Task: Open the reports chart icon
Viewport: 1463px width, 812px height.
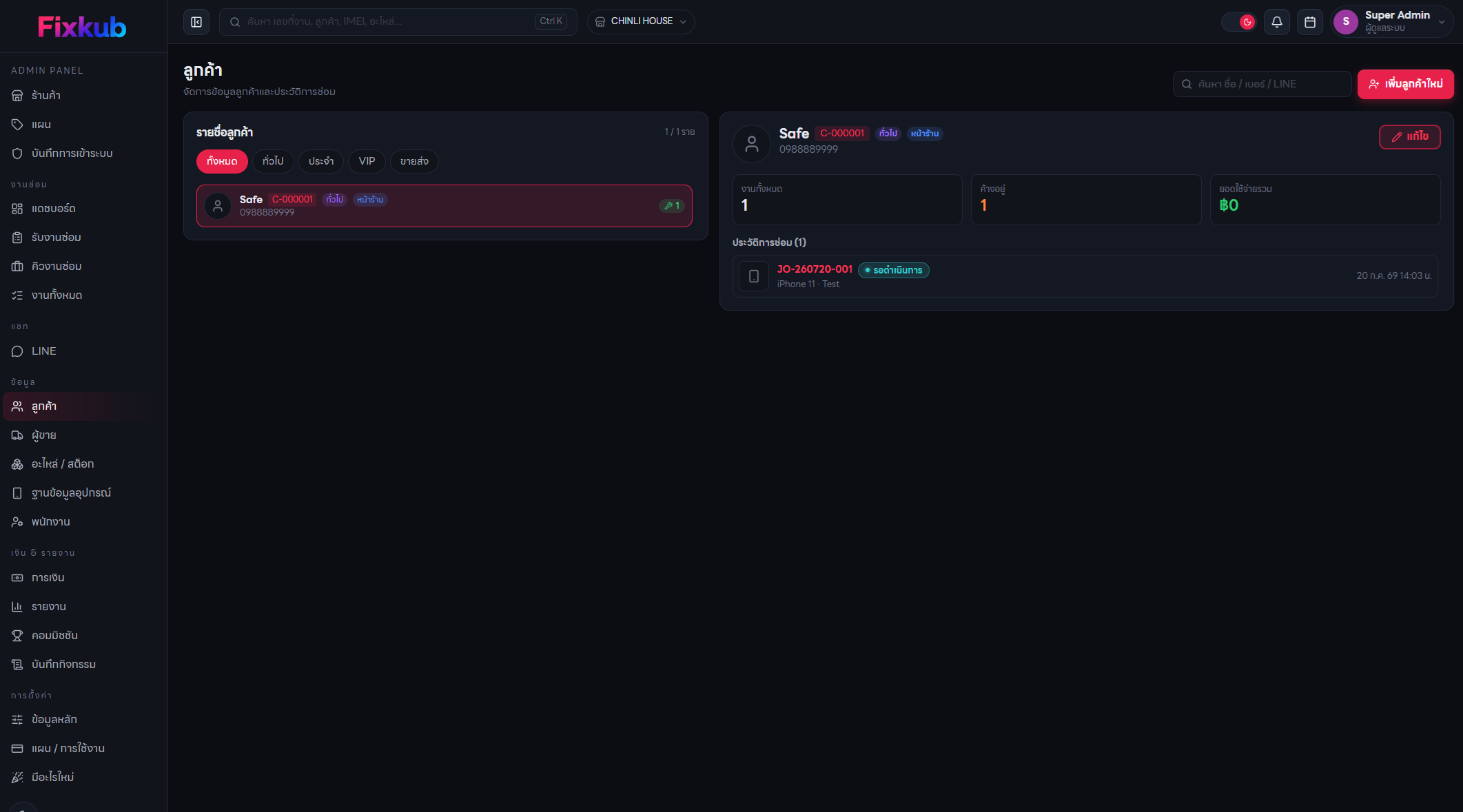Action: click(17, 607)
